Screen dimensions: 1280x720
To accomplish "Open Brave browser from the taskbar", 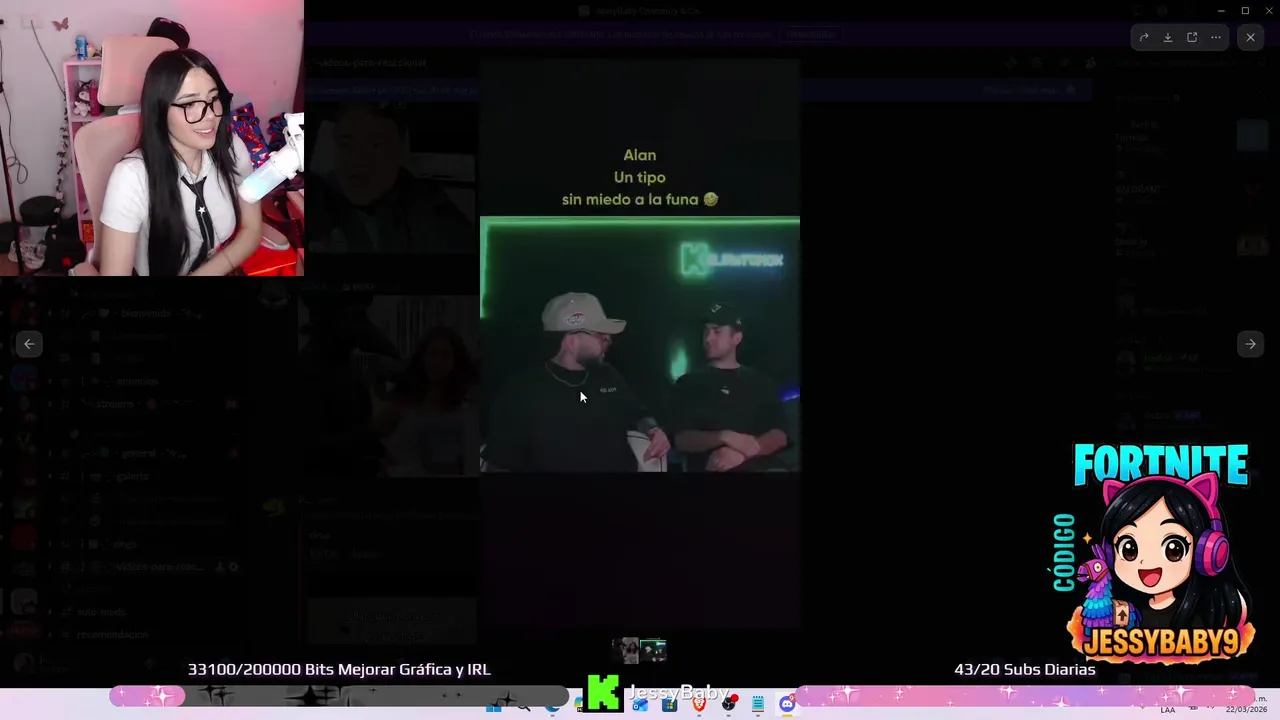I will (x=699, y=705).
